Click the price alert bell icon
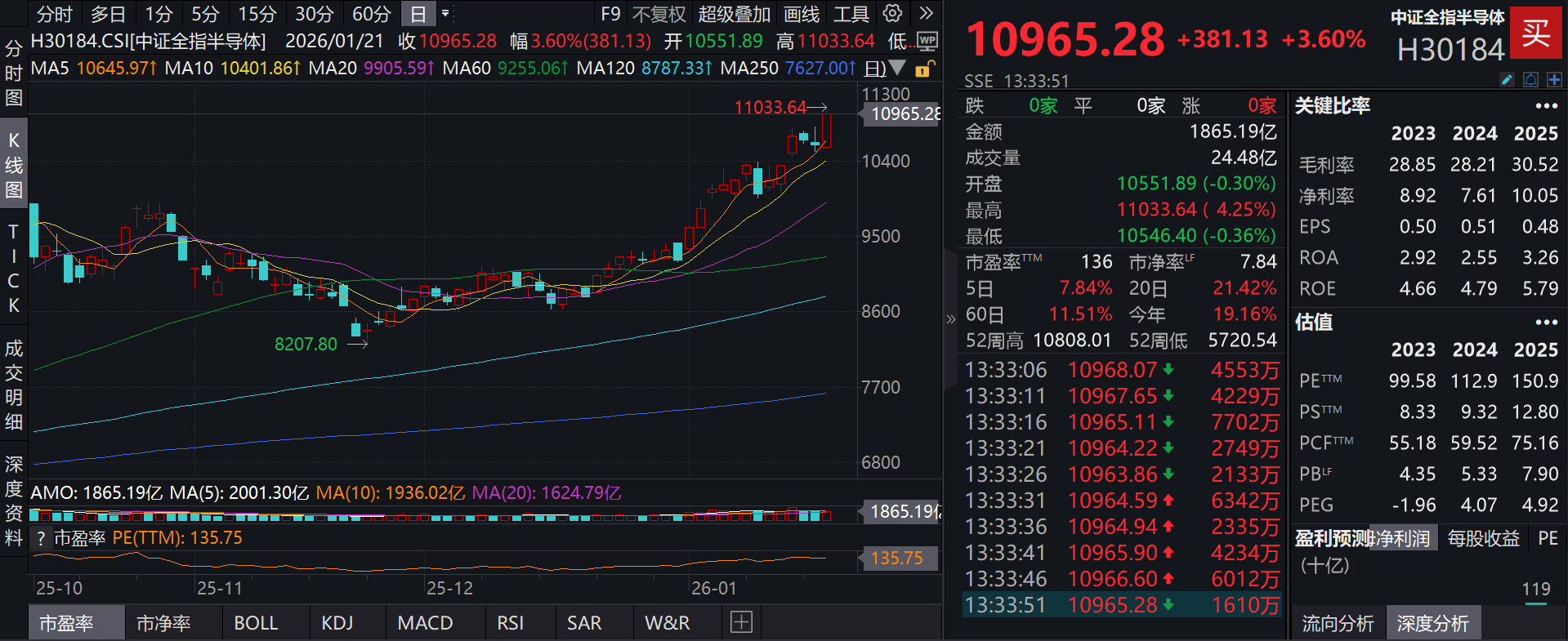Screen dimensions: 1568x641 coord(1530,79)
